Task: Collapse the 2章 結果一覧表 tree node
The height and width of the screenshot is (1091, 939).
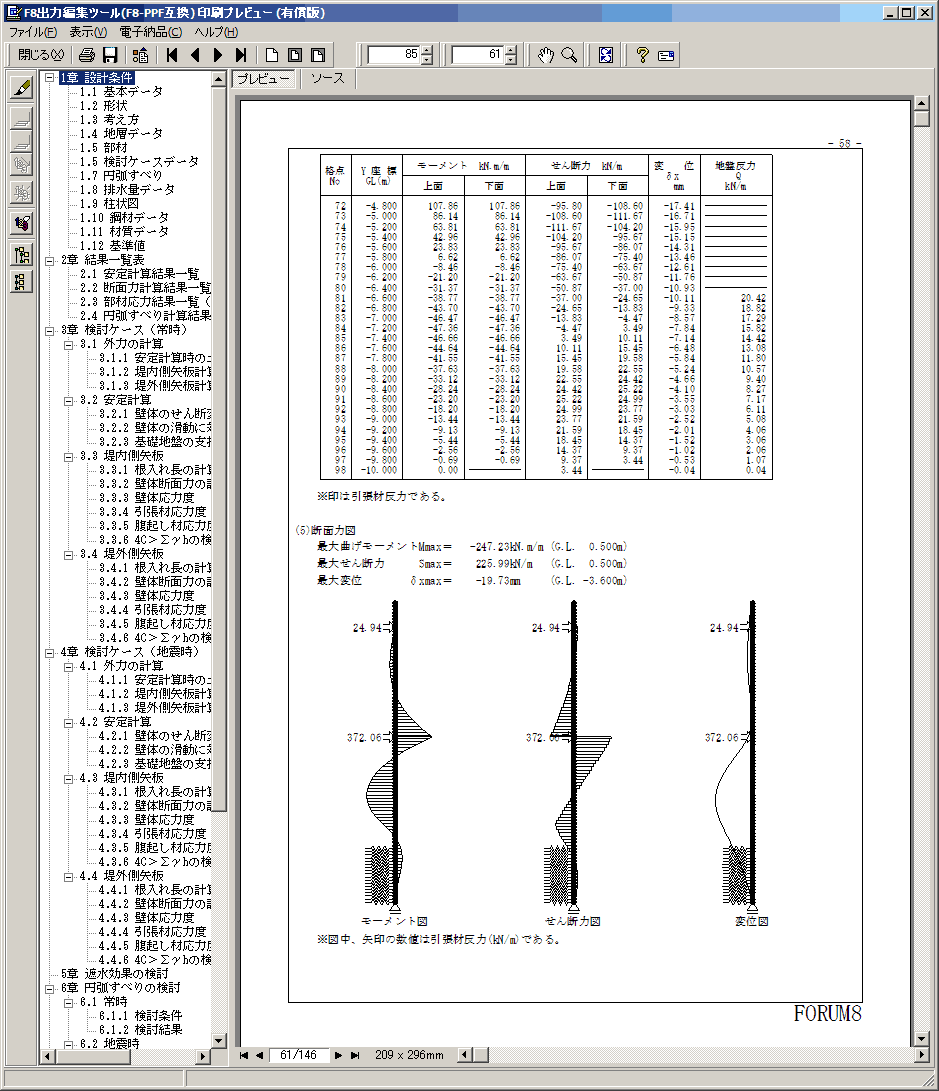Action: pyautogui.click(x=50, y=261)
